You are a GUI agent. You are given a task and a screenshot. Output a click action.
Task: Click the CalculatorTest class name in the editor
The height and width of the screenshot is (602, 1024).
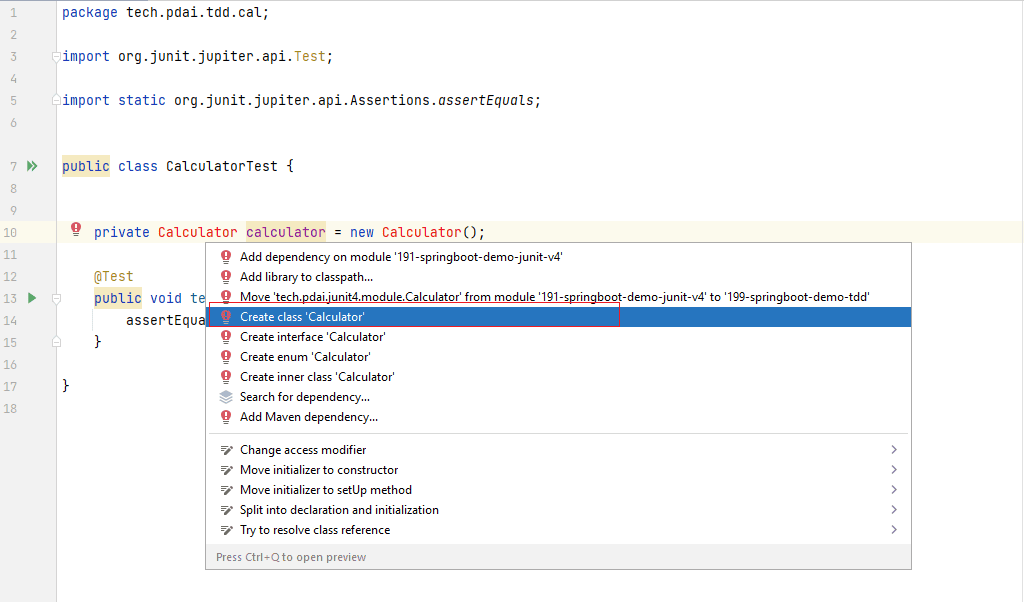point(221,166)
